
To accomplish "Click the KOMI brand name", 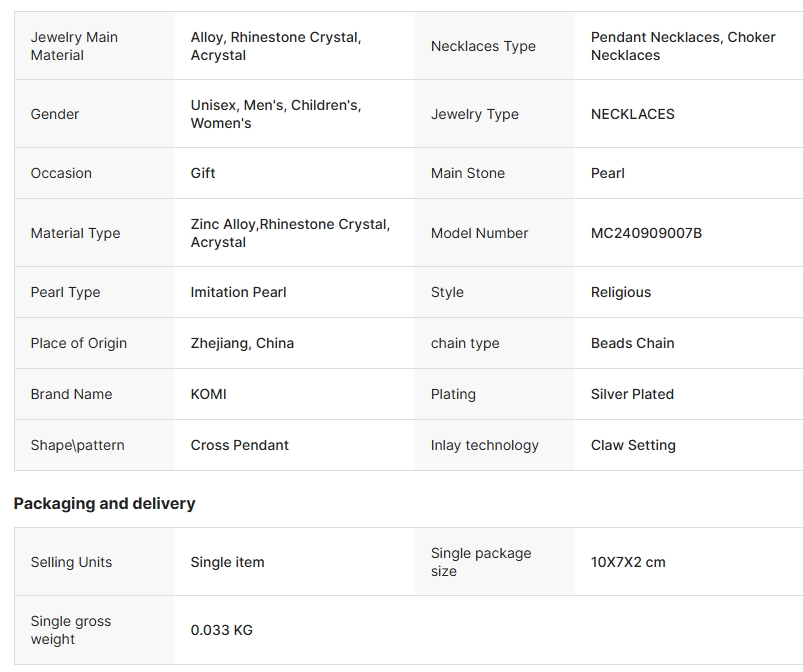I will tap(208, 394).
